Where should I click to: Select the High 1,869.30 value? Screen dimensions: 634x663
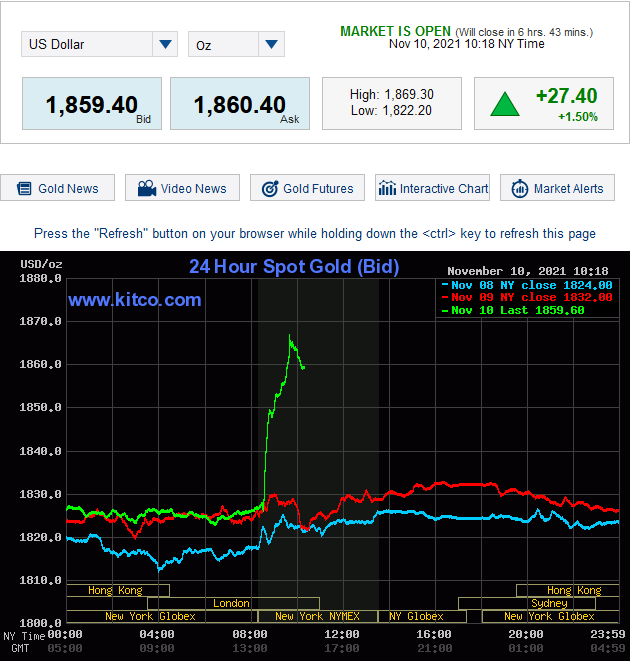click(x=392, y=94)
